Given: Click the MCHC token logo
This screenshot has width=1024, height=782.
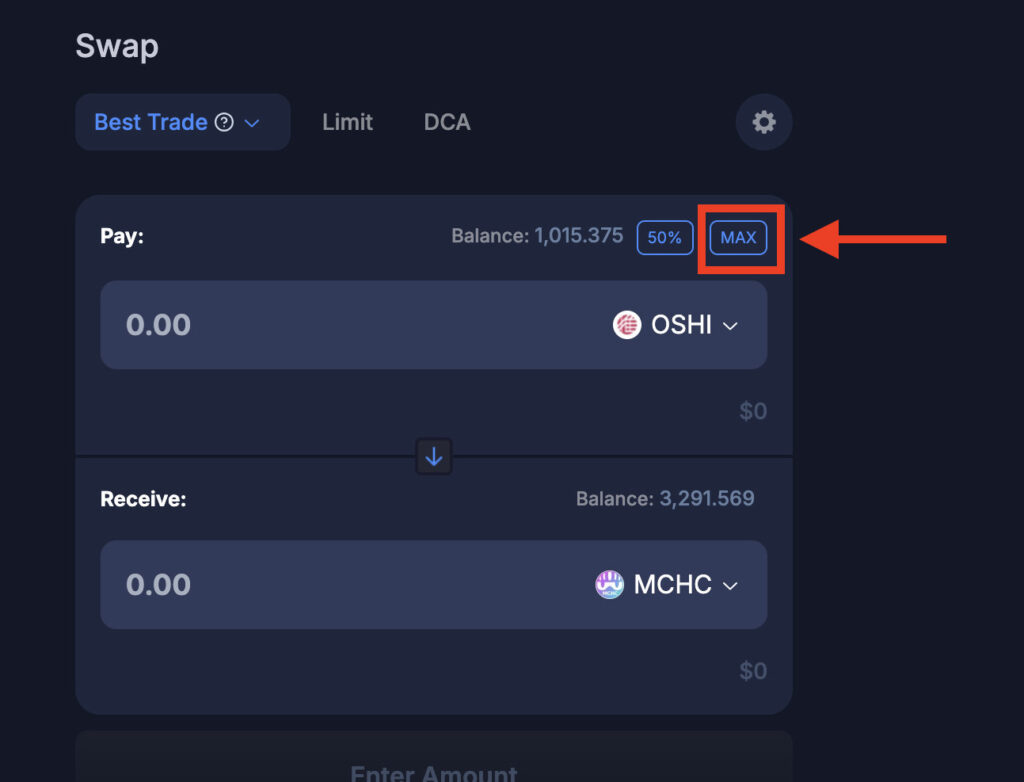Looking at the screenshot, I should pos(609,584).
